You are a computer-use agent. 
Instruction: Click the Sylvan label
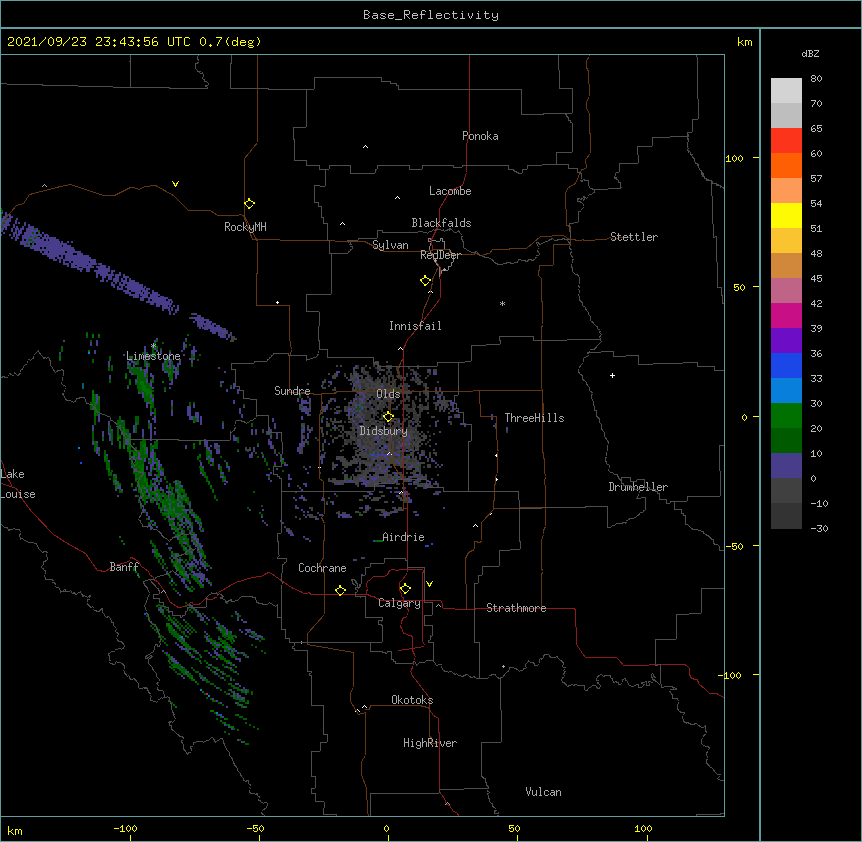click(x=390, y=245)
